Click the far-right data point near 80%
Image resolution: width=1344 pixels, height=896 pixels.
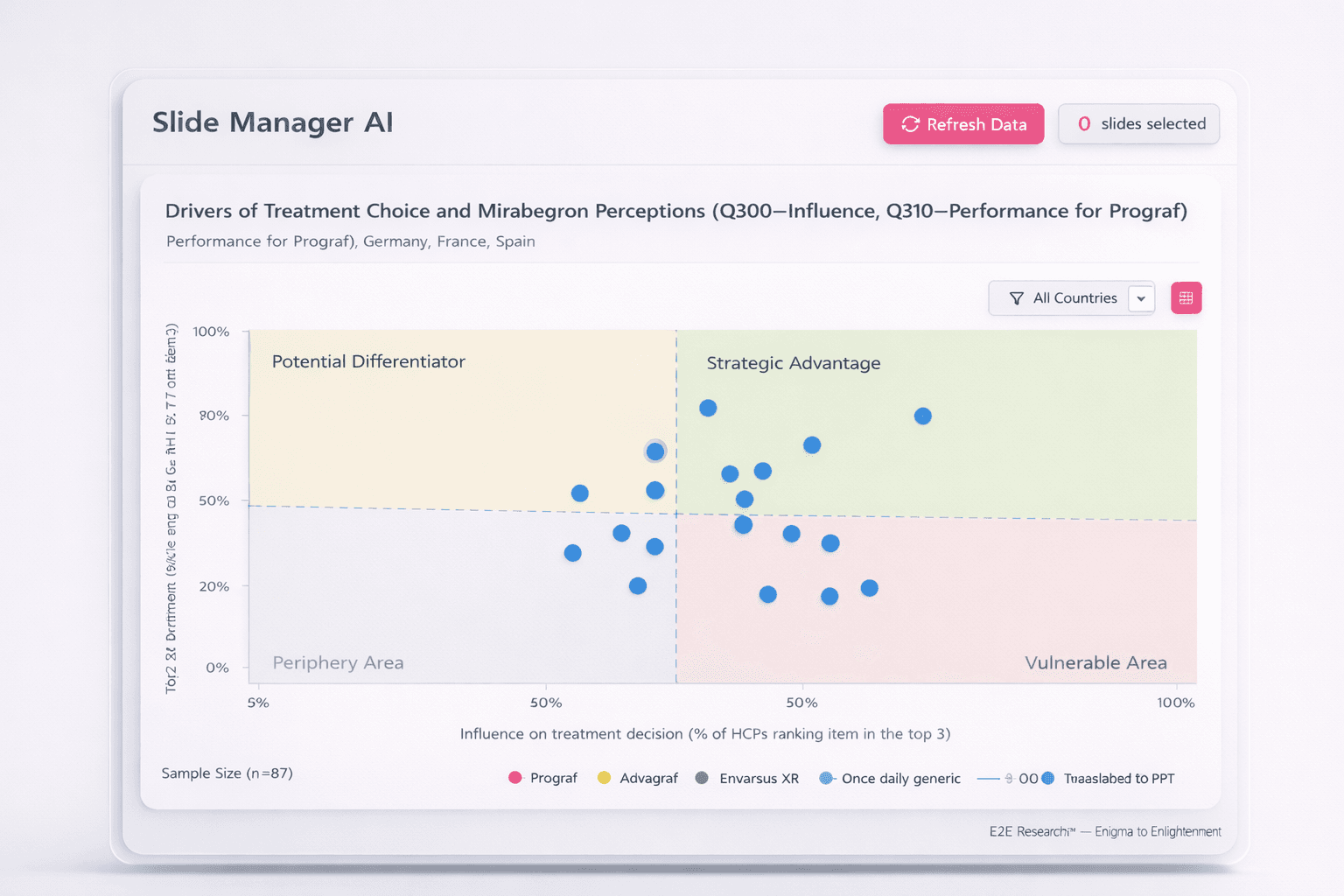pos(923,416)
